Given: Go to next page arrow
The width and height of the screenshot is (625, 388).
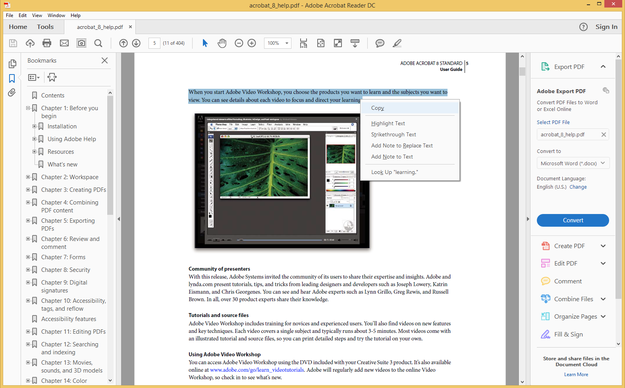Looking at the screenshot, I should [x=136, y=43].
